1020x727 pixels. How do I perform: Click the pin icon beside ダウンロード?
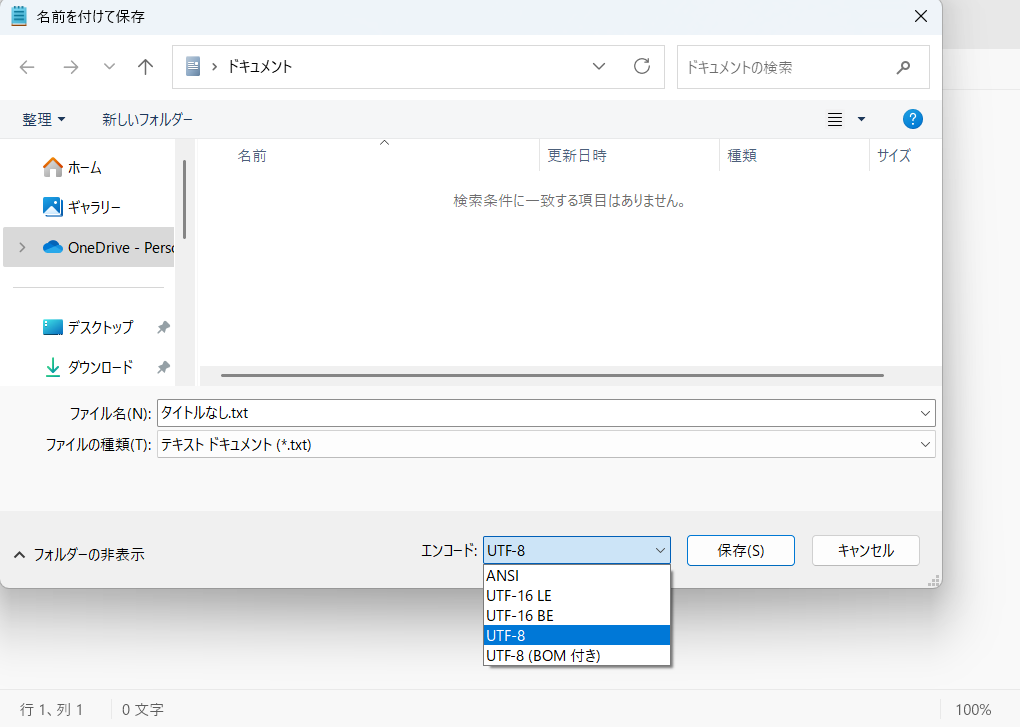[163, 367]
